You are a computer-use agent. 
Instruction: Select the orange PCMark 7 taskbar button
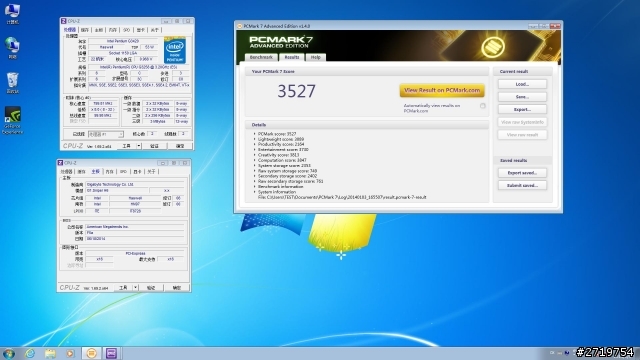pyautogui.click(x=91, y=353)
